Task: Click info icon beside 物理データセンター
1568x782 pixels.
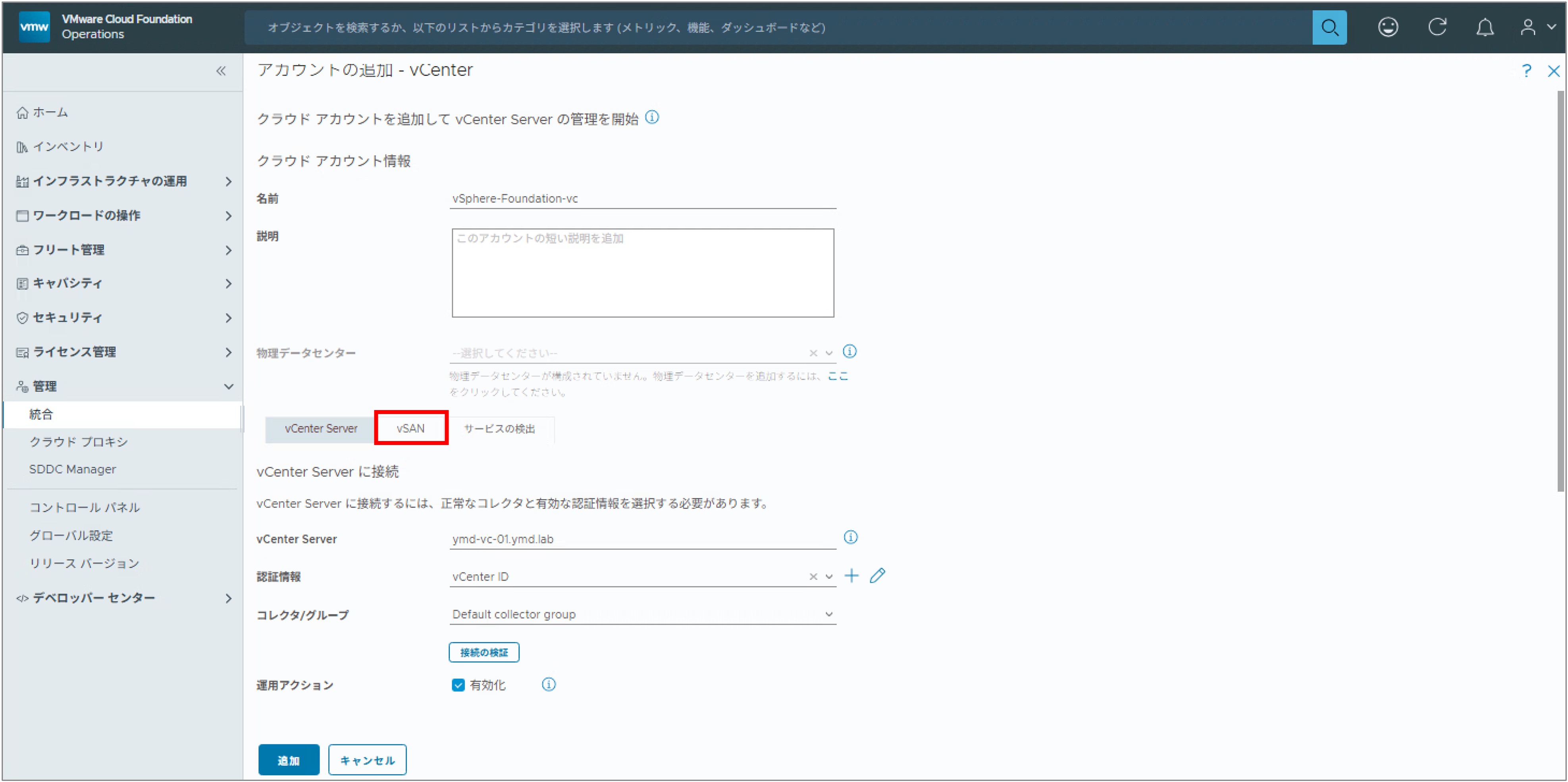Action: coord(850,351)
